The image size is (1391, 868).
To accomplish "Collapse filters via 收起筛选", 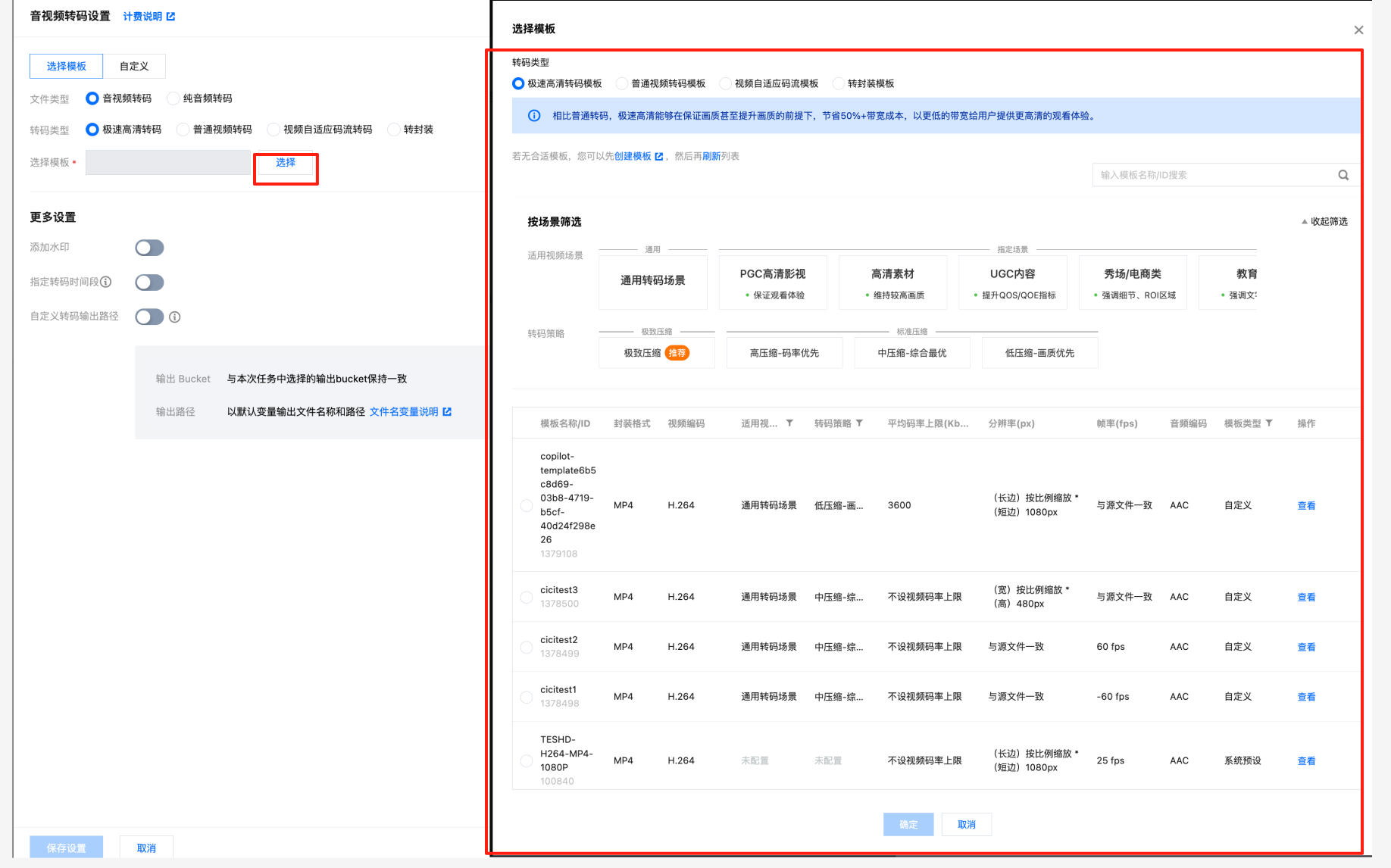I will click(1324, 222).
